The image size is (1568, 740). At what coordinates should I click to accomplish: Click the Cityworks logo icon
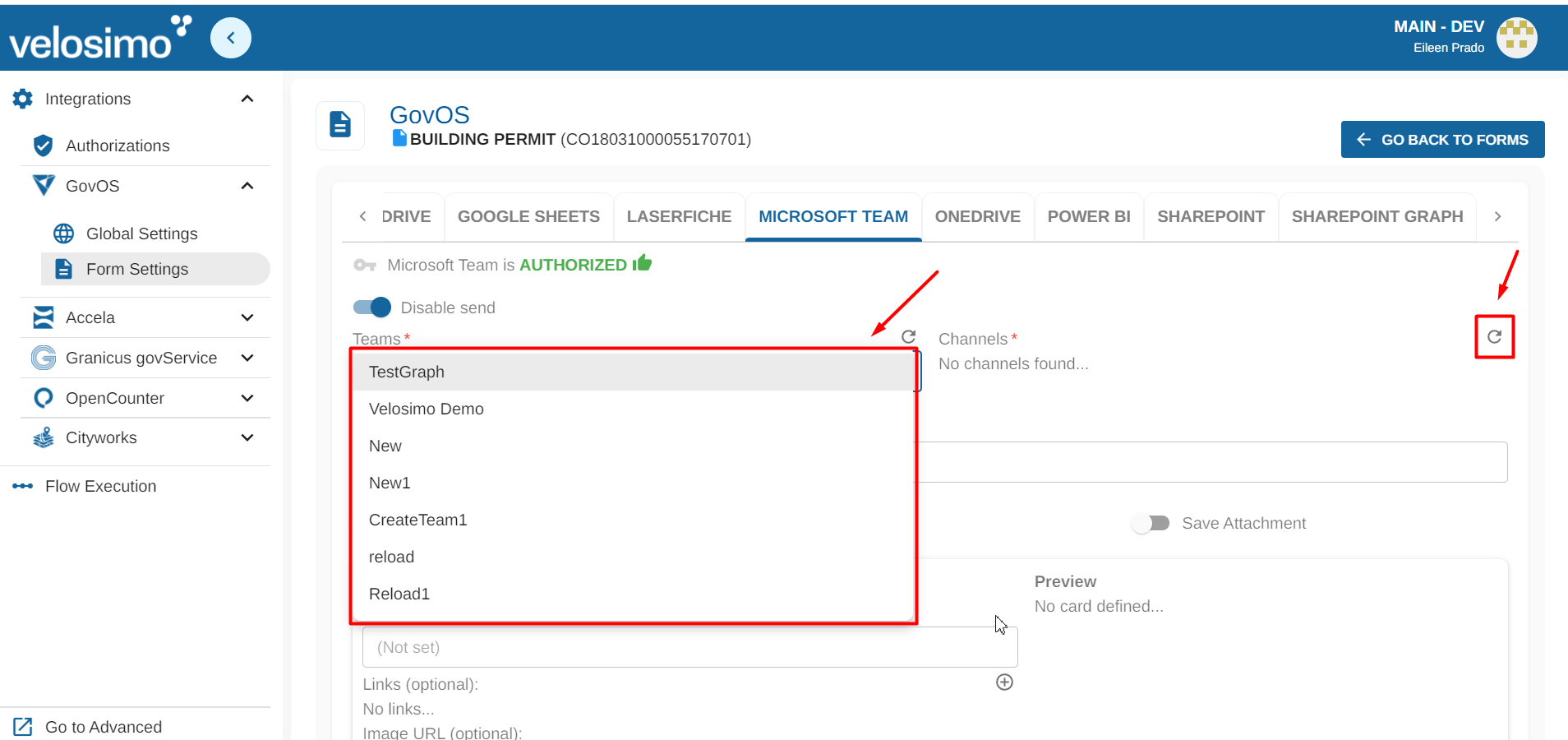[x=44, y=437]
